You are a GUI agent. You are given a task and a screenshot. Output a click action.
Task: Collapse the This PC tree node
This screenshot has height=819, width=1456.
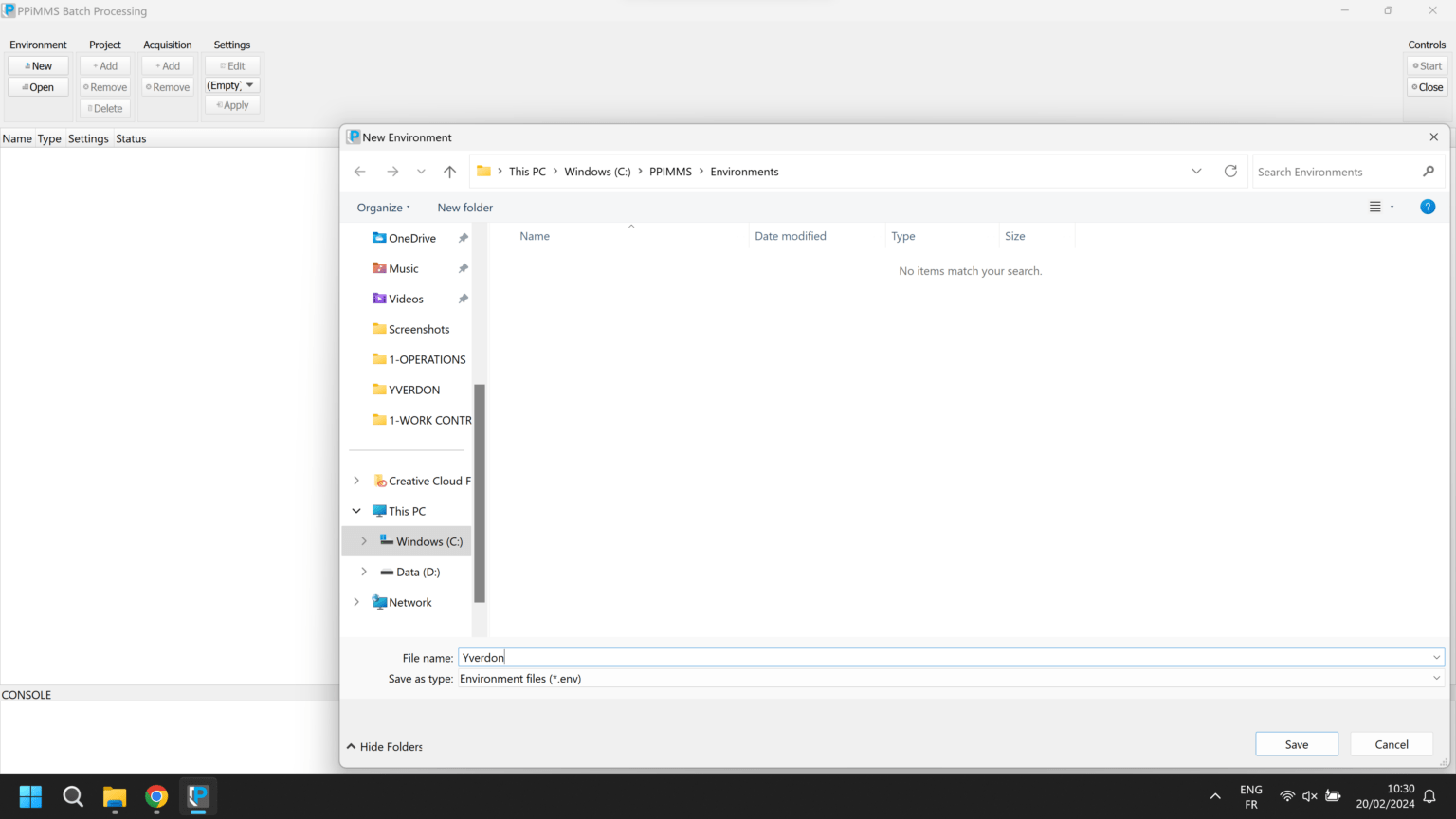(x=356, y=511)
